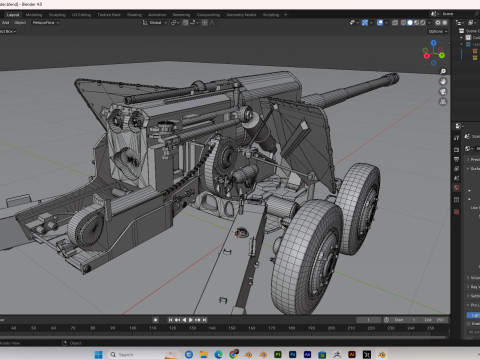This screenshot has height=360, width=480.
Task: Open the Global transform orientation dropdown
Action: pyautogui.click(x=155, y=23)
